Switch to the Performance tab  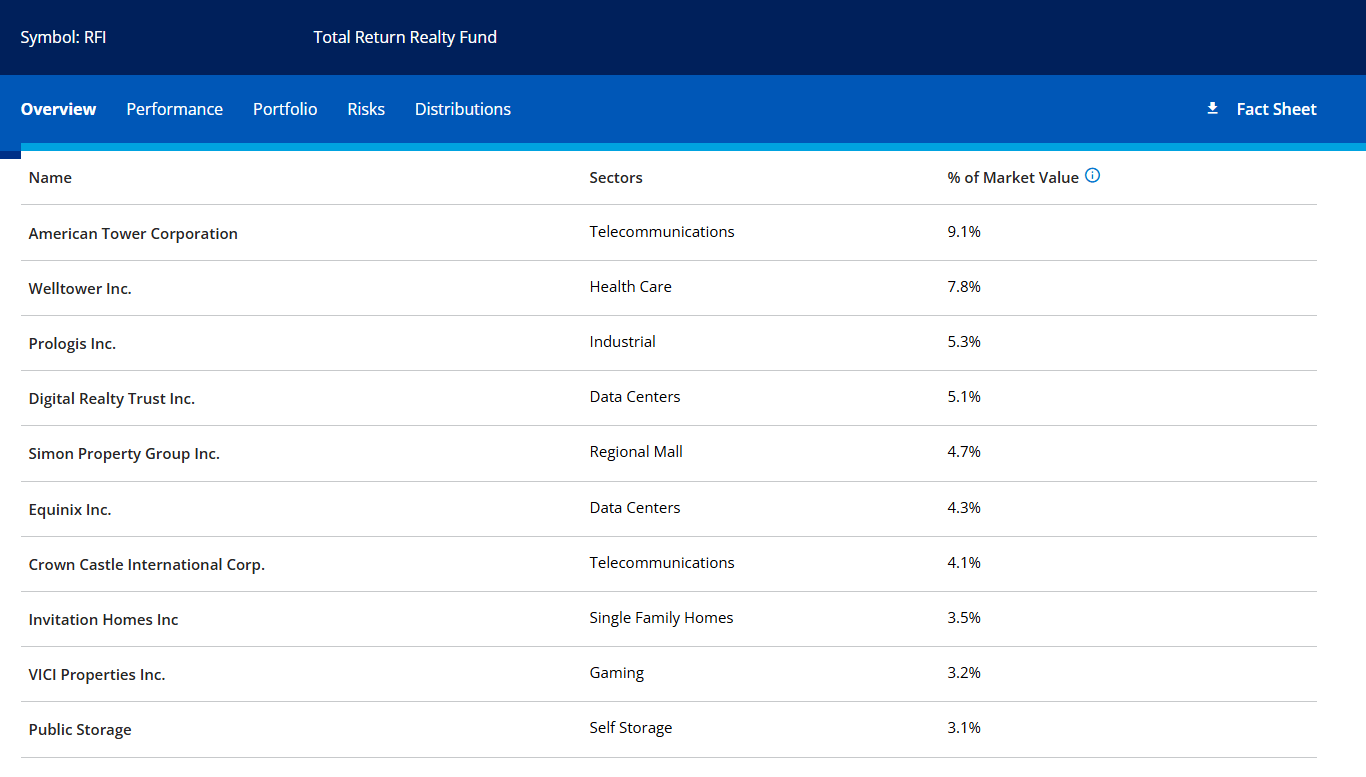(174, 109)
